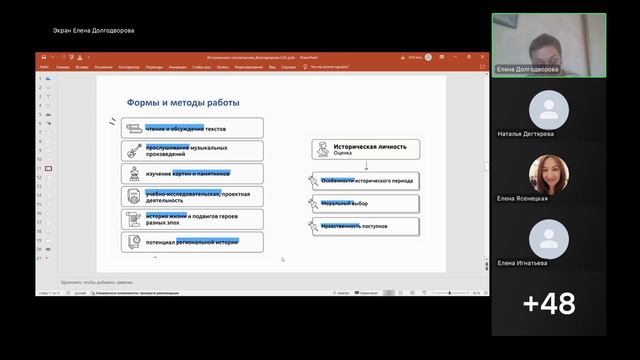
Task: Click scrollbar up arrow at top right
Action: click(486, 75)
